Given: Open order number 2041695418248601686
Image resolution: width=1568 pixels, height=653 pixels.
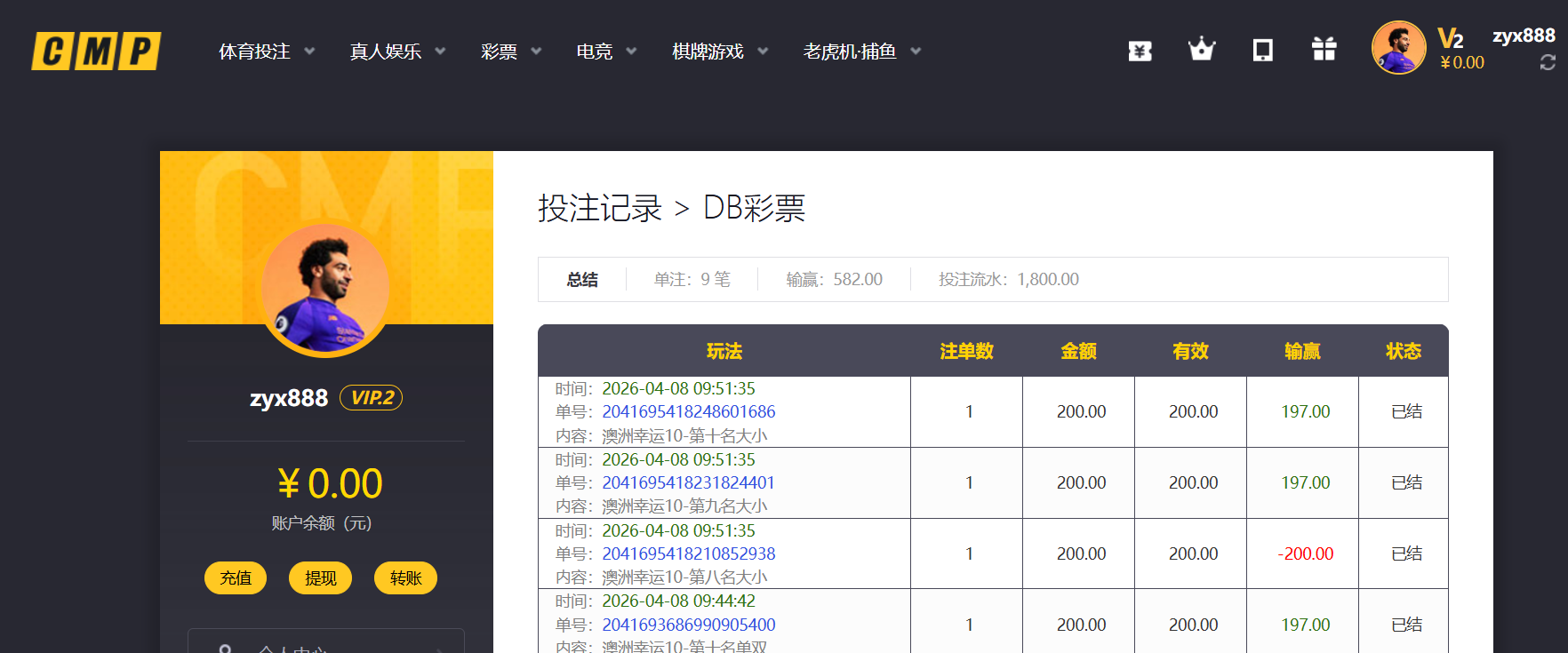Looking at the screenshot, I should [688, 411].
